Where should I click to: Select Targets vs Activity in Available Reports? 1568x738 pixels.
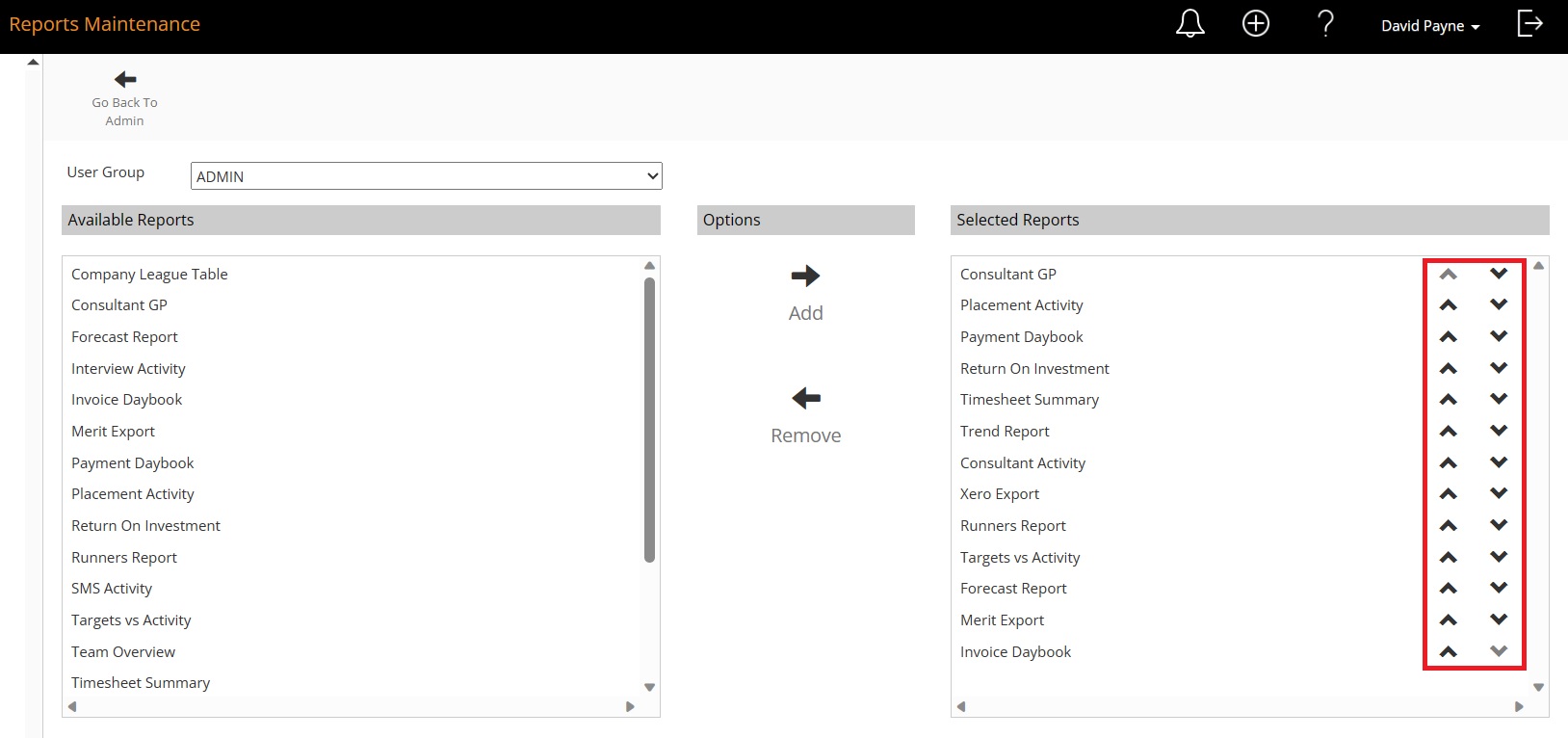coord(131,620)
